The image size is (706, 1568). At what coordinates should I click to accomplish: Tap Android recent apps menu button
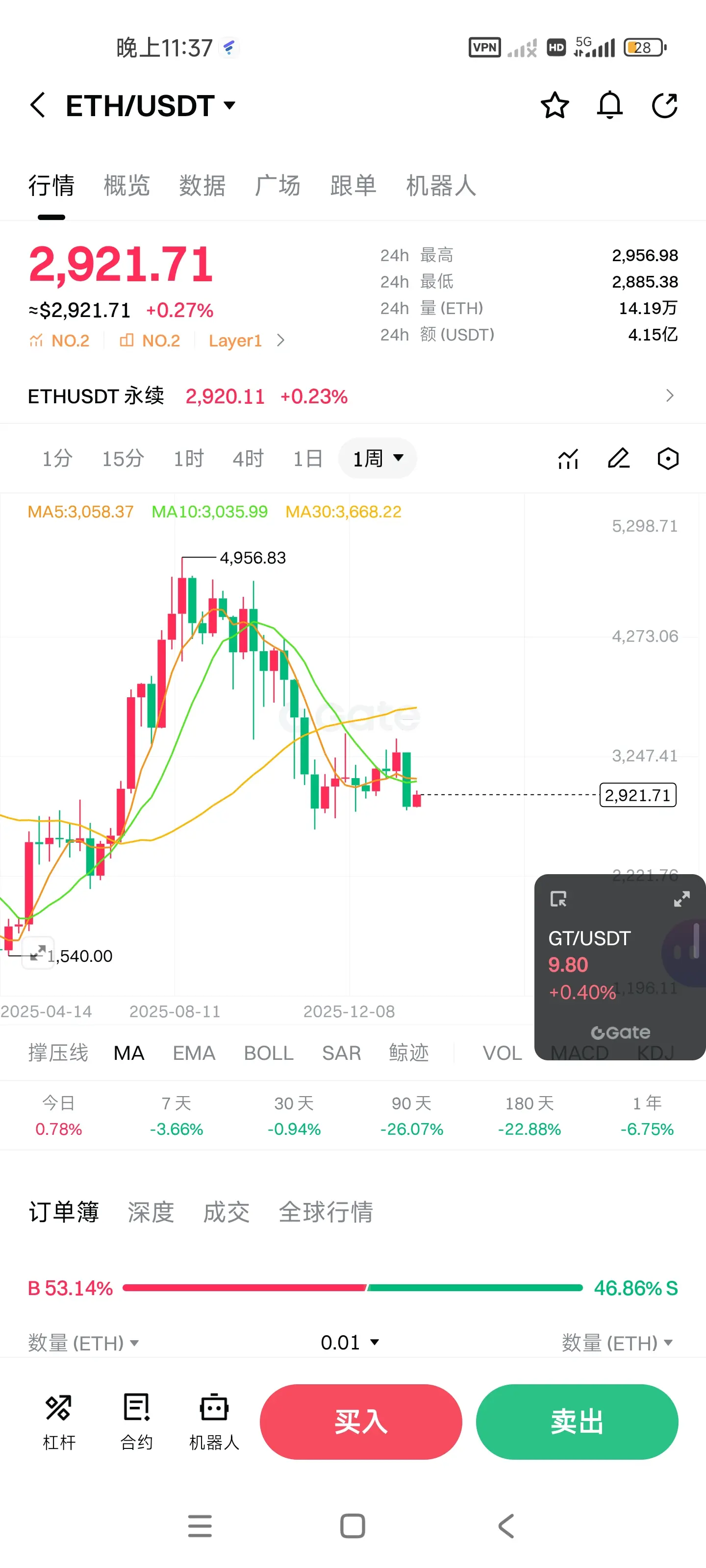click(x=200, y=1526)
